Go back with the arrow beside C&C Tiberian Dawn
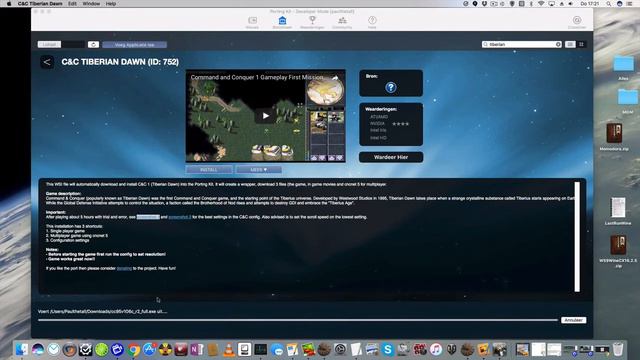Viewport: 640px width, 360px height. [47, 62]
